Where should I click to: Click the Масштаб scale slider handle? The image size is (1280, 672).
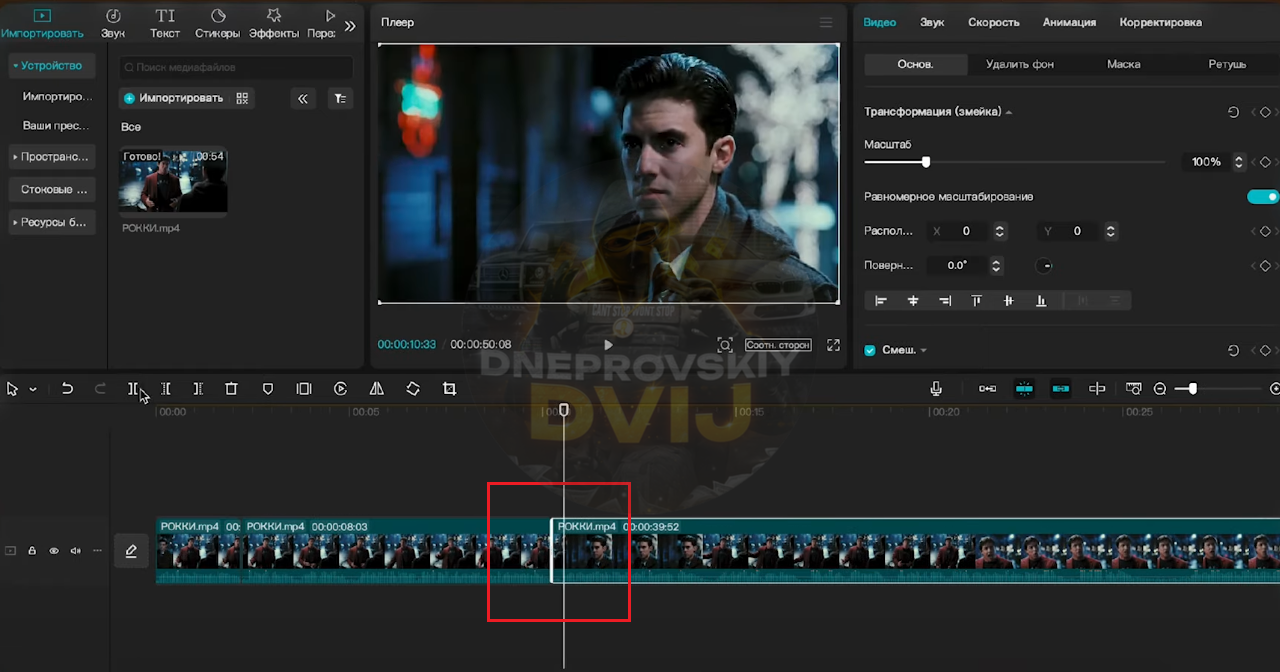click(926, 162)
